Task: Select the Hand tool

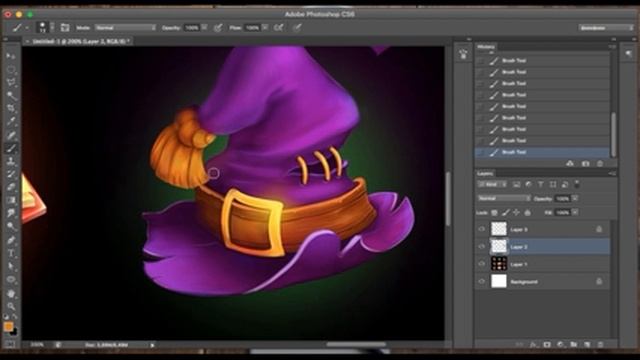Action: pyautogui.click(x=11, y=293)
